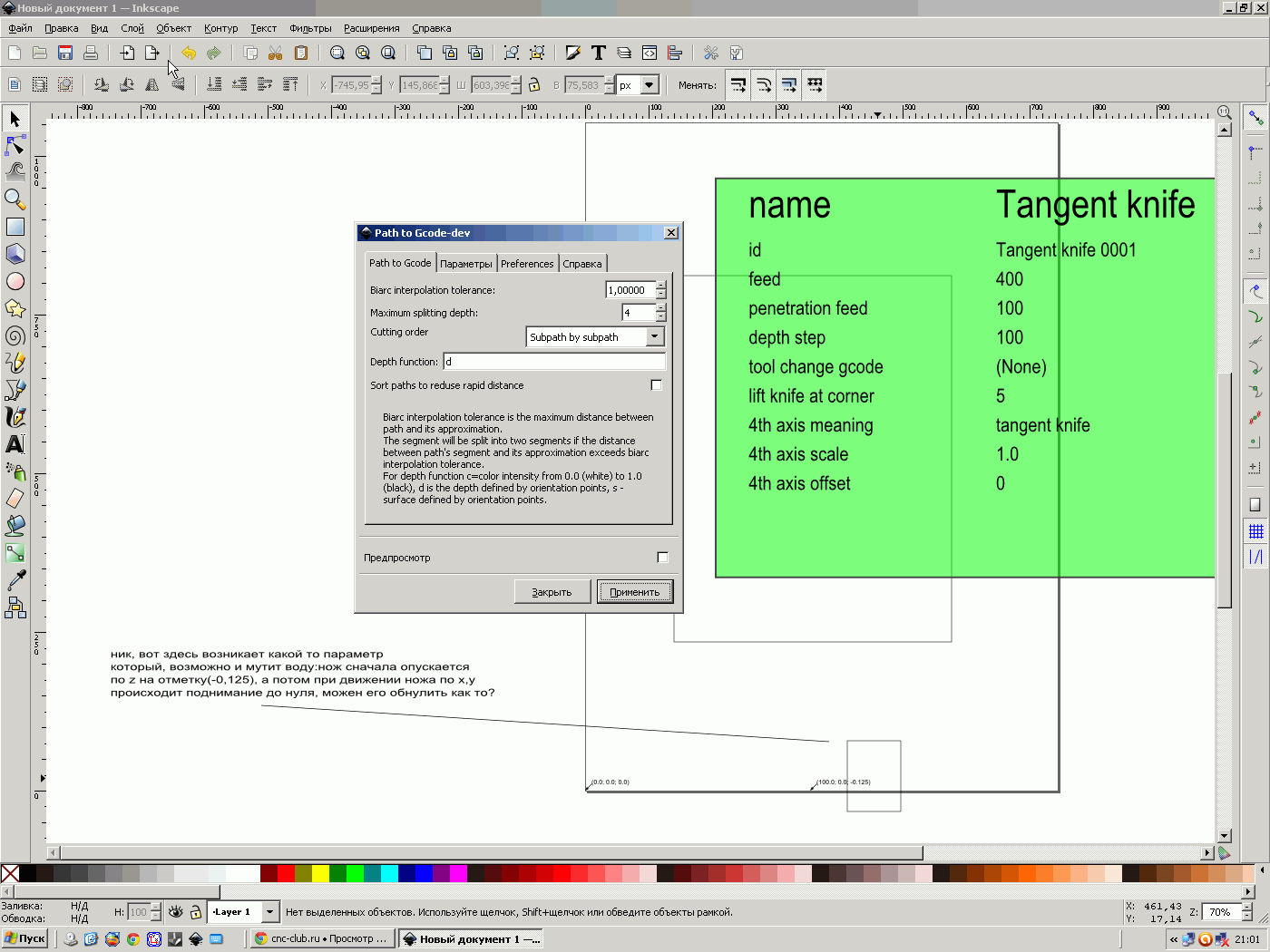Open the XML editor icon
The height and width of the screenshot is (952, 1270).
650,53
